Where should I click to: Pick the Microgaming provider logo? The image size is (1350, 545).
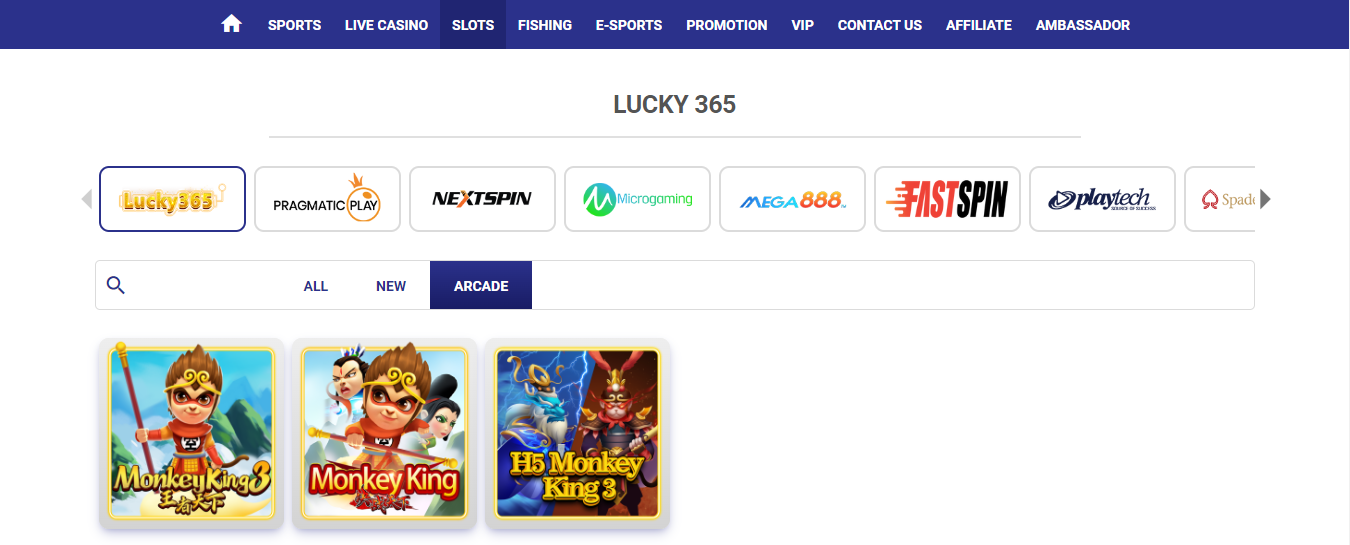click(x=637, y=199)
